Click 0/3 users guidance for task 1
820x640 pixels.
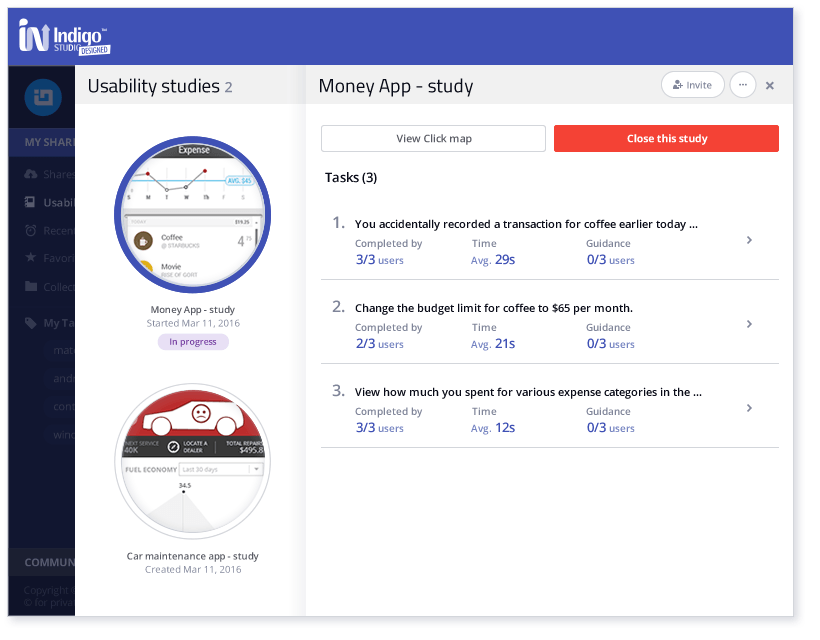click(x=610, y=260)
